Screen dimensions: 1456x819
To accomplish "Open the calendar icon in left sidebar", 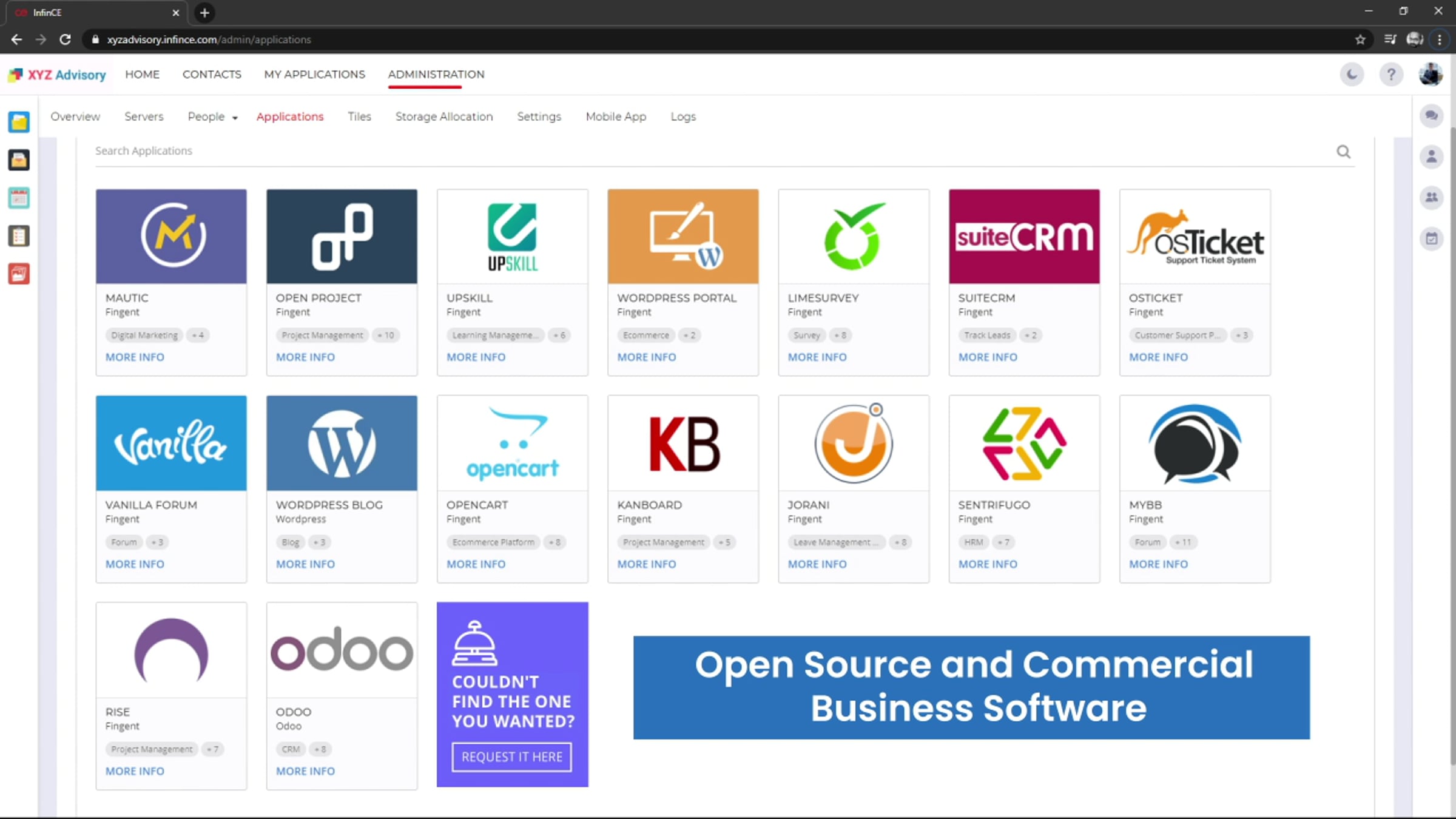I will point(19,198).
